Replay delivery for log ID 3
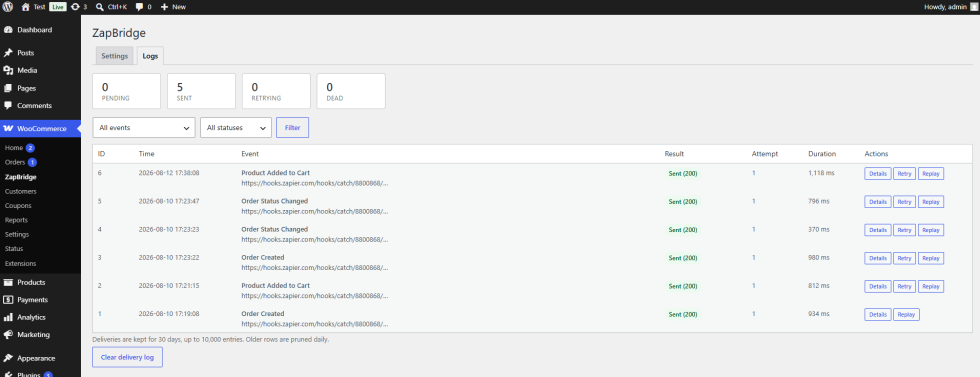The height and width of the screenshot is (377, 980). click(931, 258)
